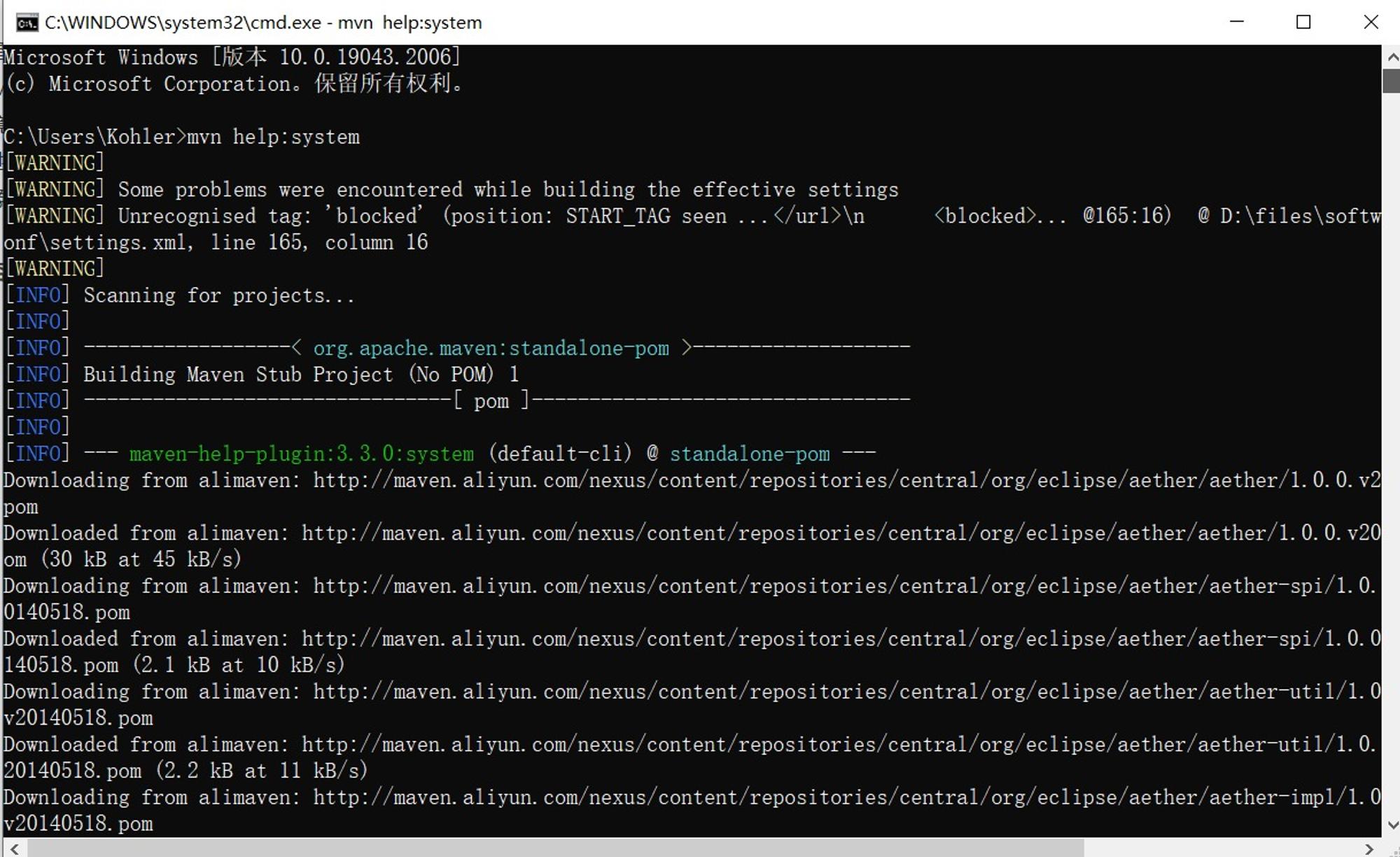1400x857 pixels.
Task: Click the horizontal scrollbar right arrow
Action: pos(1369,848)
